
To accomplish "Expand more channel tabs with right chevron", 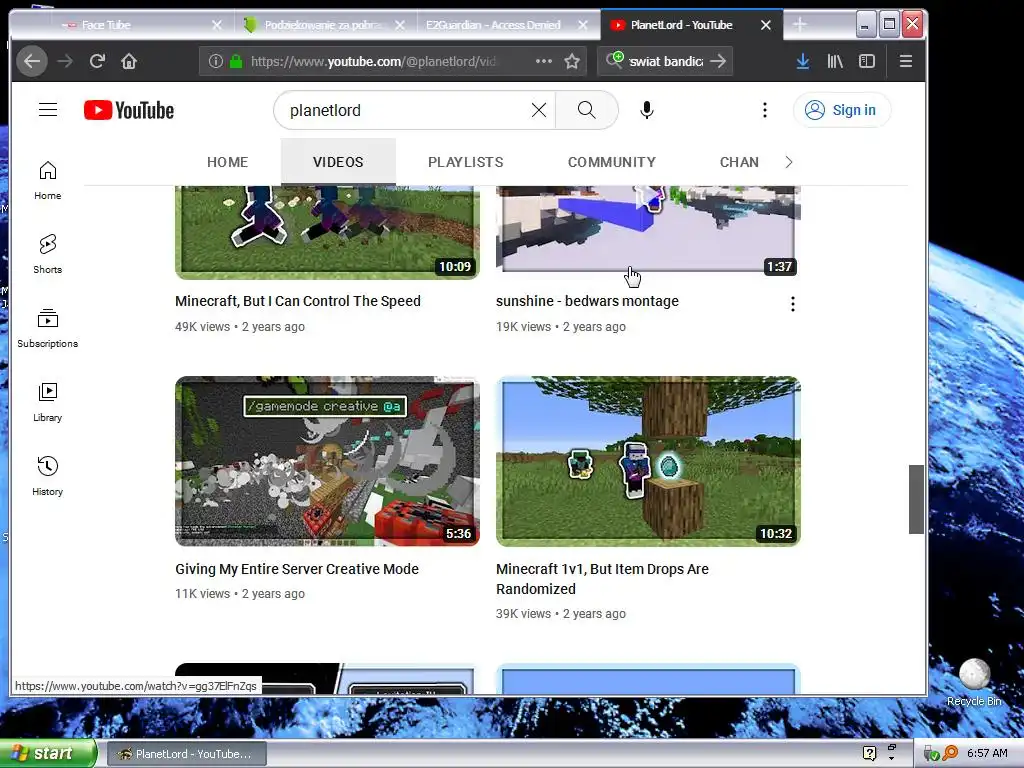I will pos(789,162).
